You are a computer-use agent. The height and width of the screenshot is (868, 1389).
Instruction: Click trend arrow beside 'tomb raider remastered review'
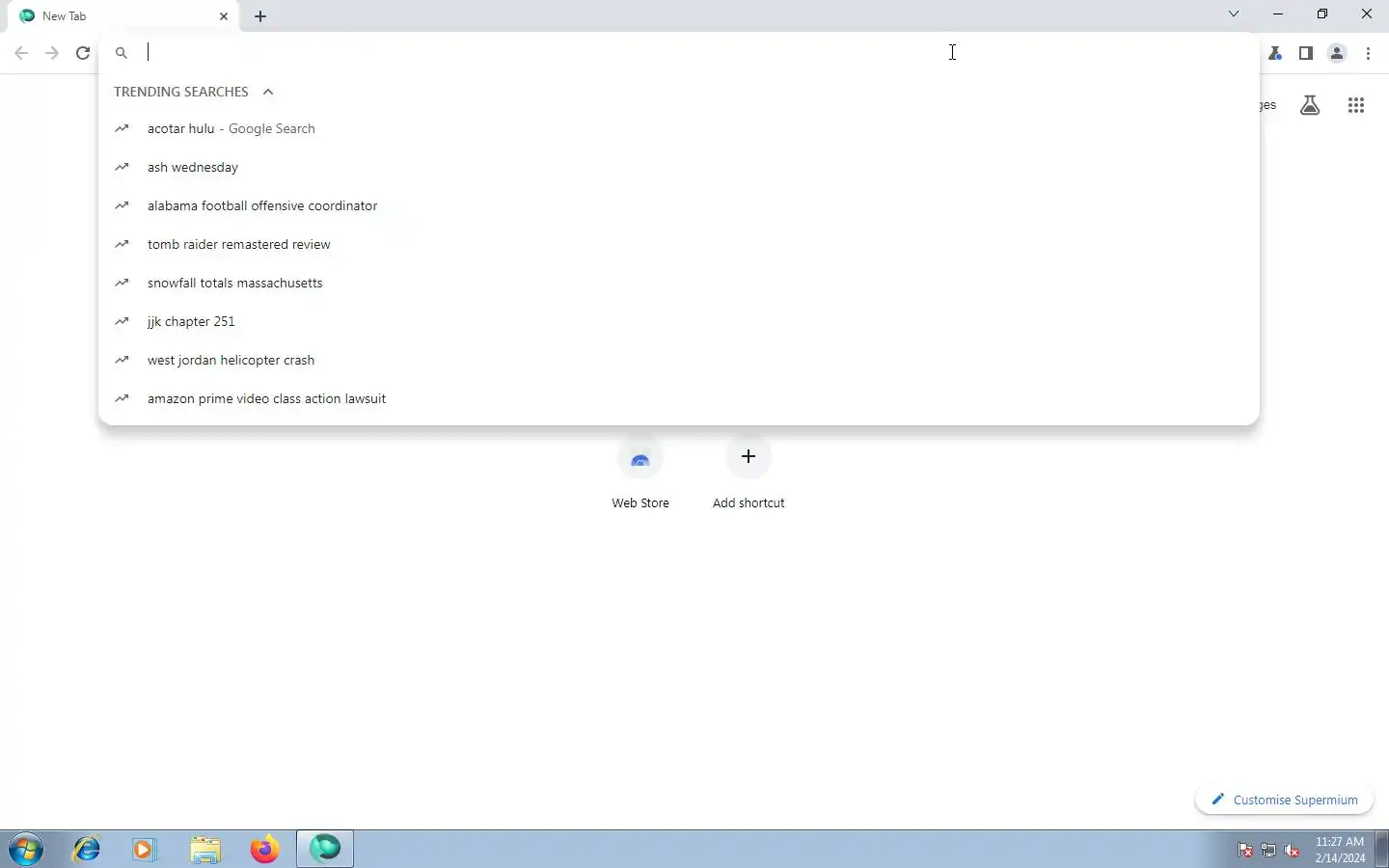tap(122, 244)
